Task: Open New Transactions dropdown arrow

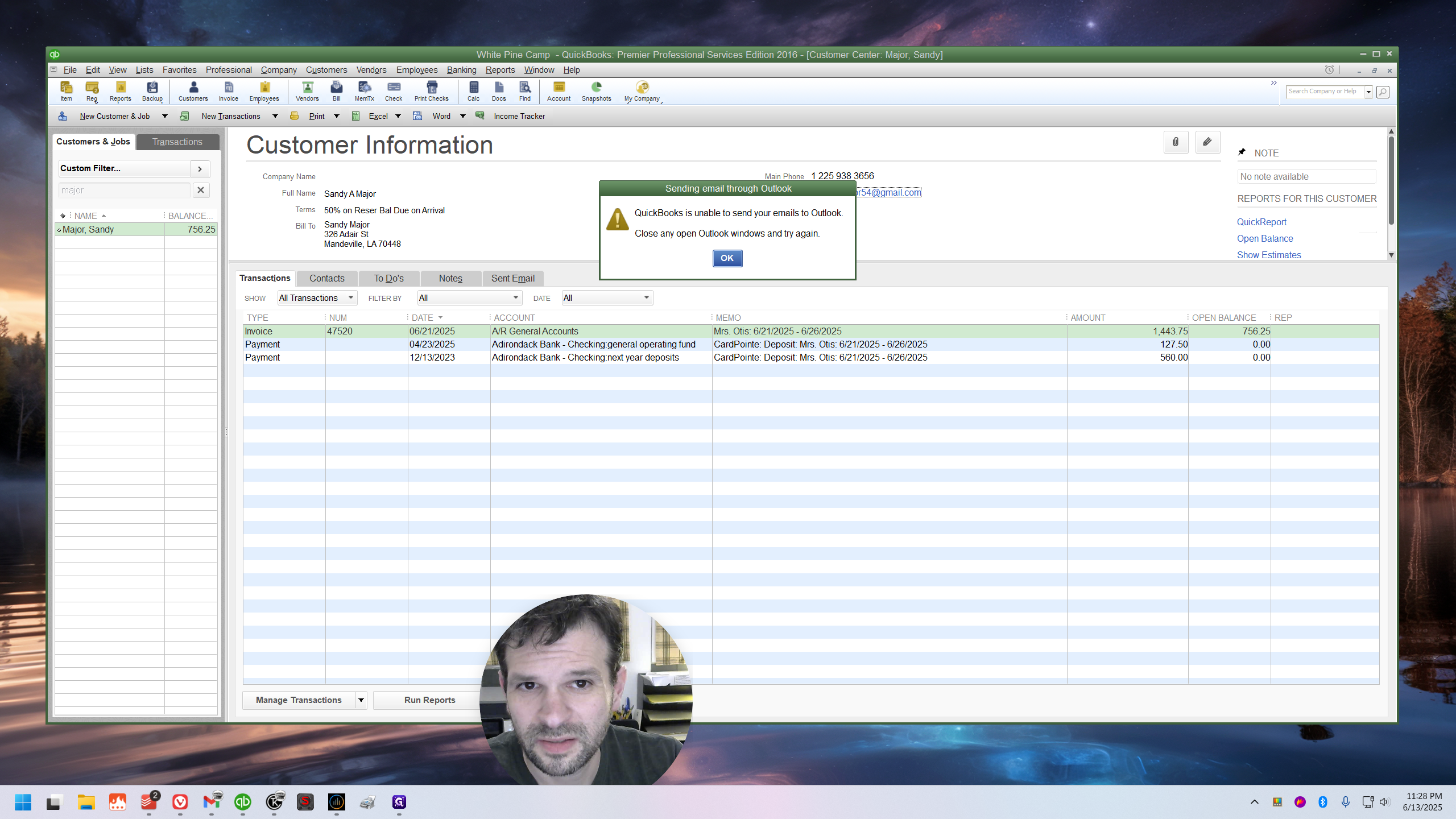Action: 275,116
